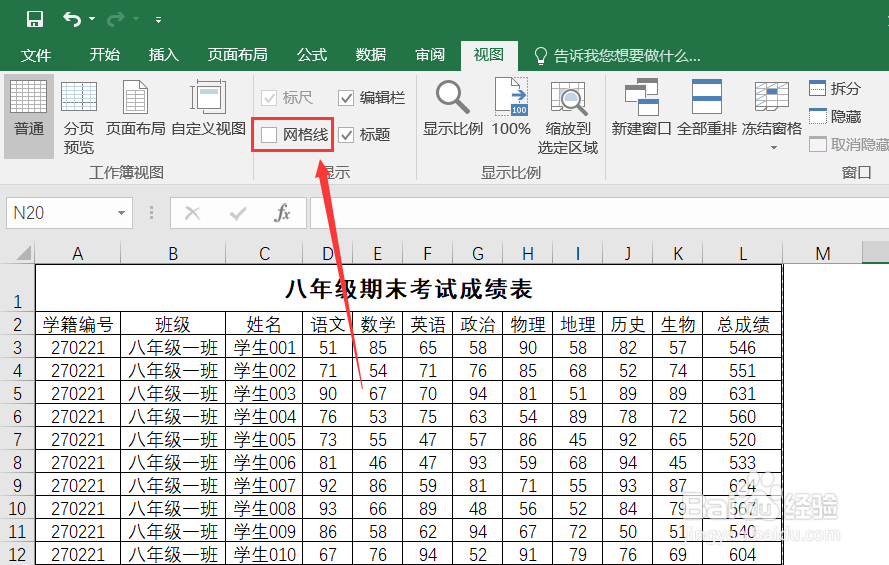Click the Select All corner triangle
The width and height of the screenshot is (889, 565).
[x=23, y=253]
